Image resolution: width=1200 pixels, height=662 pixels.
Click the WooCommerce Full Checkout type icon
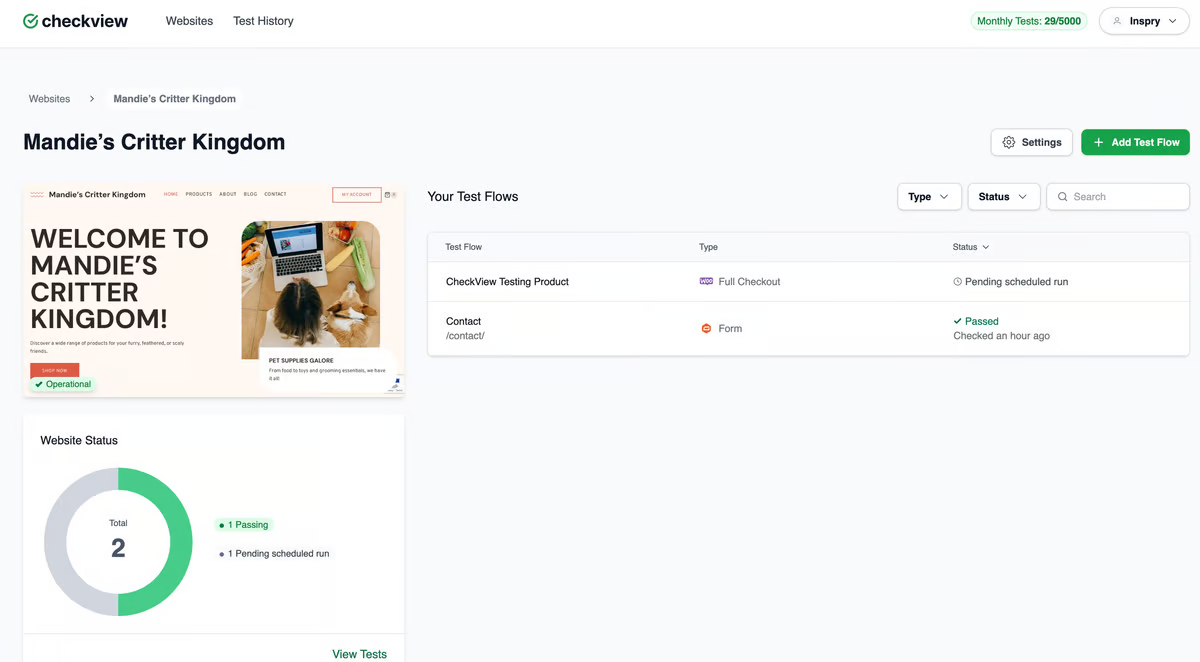(708, 281)
